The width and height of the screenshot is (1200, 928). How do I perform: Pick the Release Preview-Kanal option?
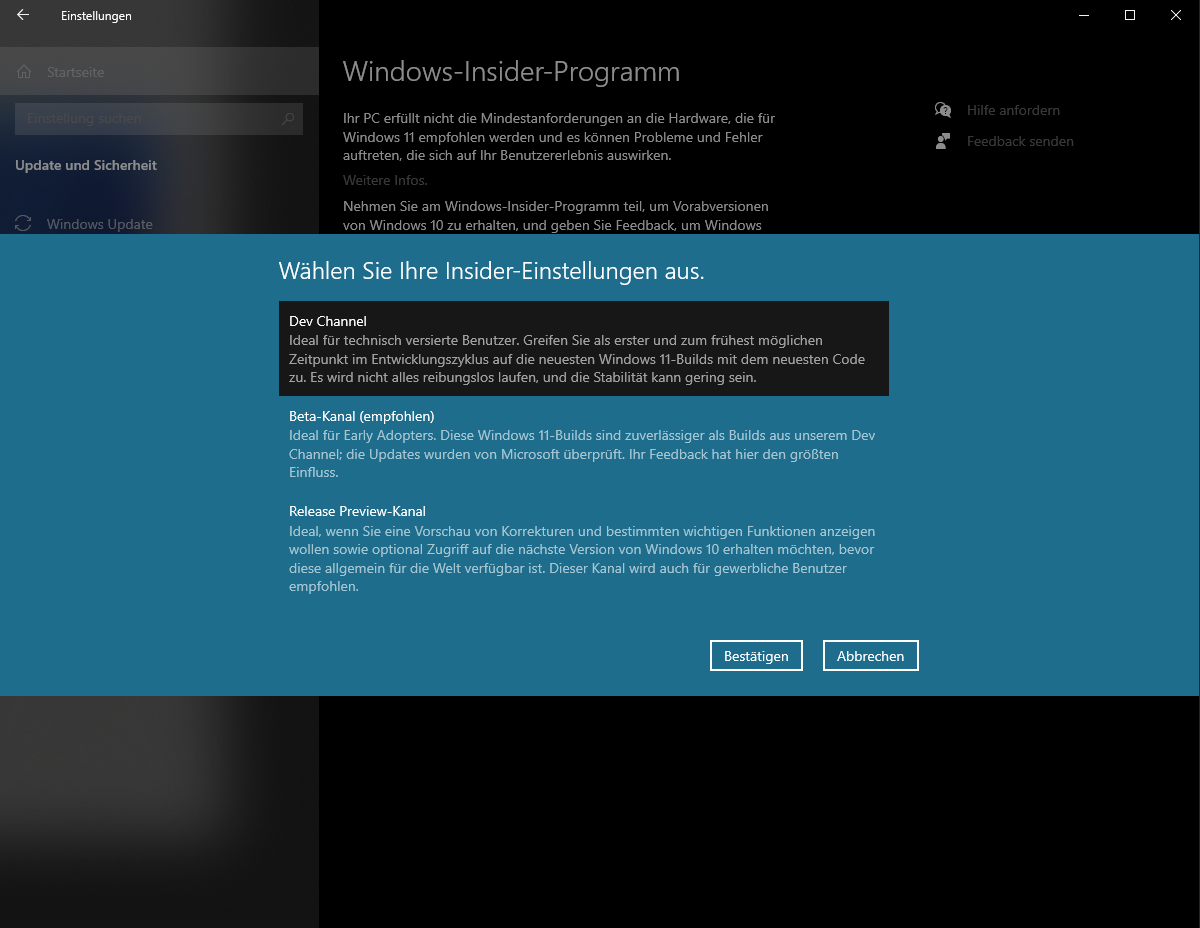(583, 549)
